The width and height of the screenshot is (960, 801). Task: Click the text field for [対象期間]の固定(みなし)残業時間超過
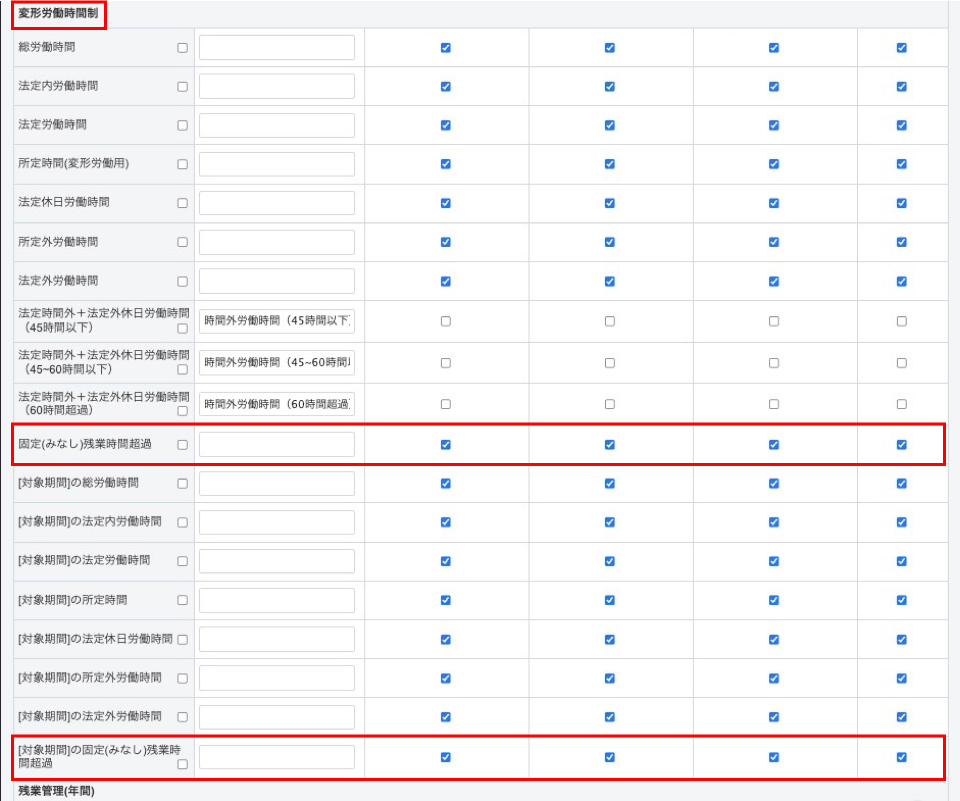coord(277,757)
